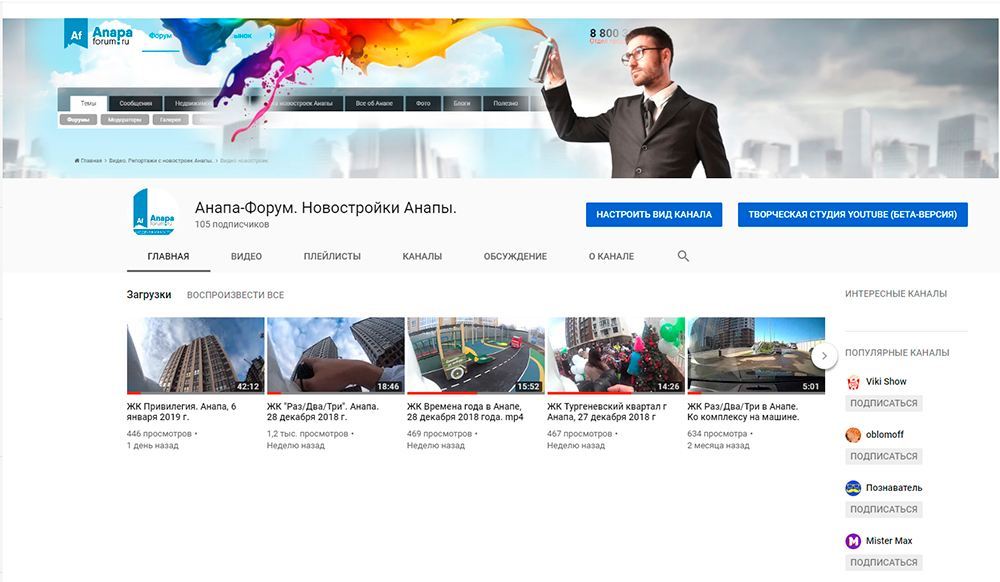
Task: Click 2 месяца назад text
Action: click(718, 446)
